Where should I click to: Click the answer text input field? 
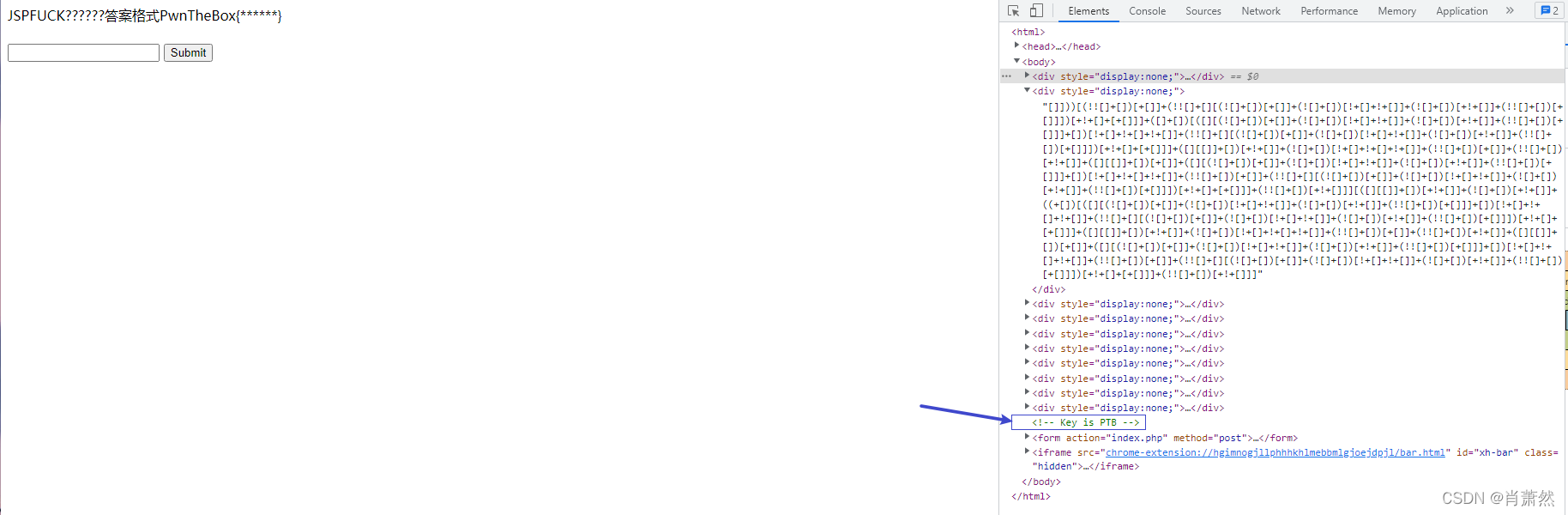[83, 52]
